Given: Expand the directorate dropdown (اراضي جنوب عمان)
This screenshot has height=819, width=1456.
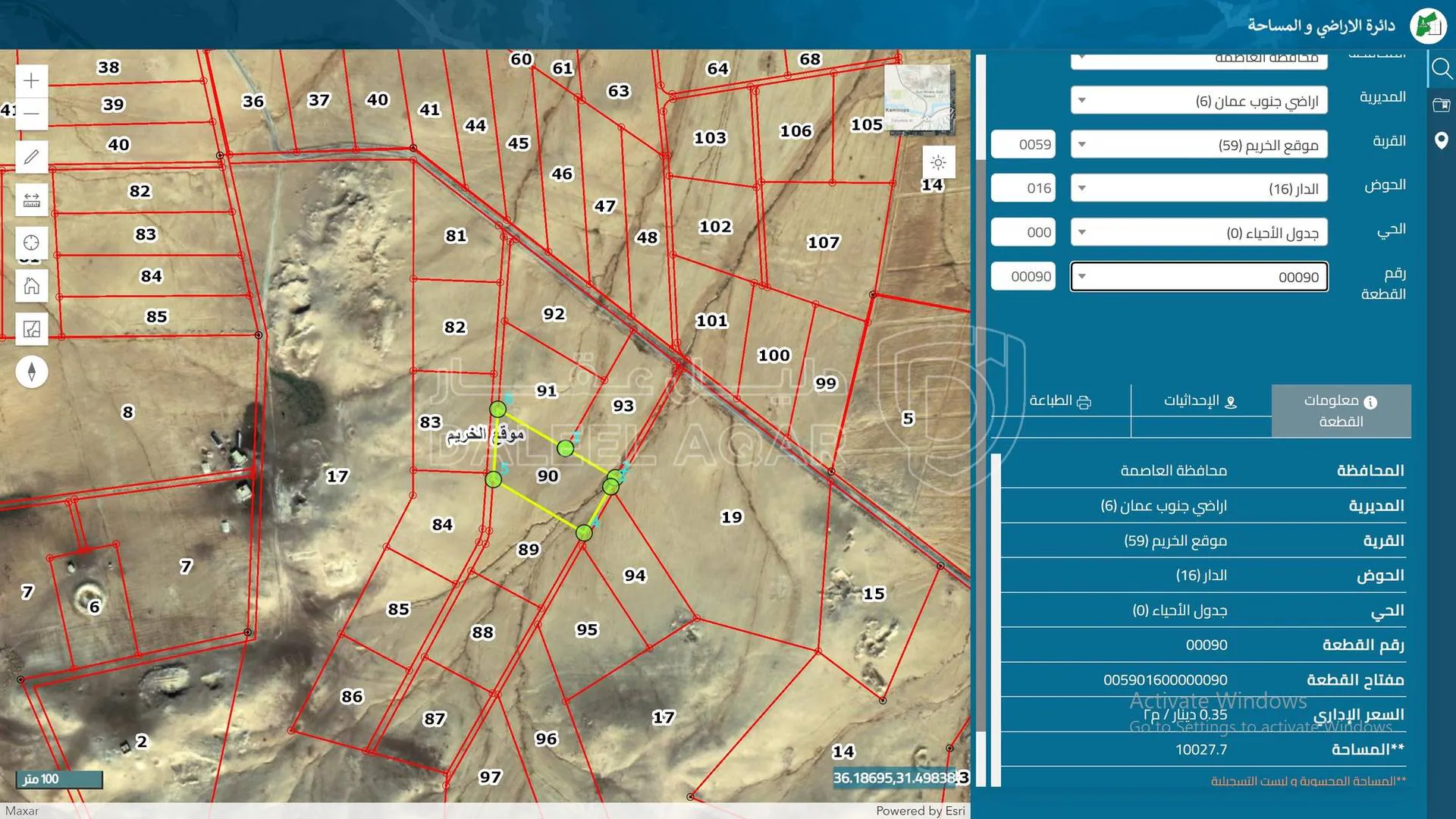Looking at the screenshot, I should [1198, 101].
